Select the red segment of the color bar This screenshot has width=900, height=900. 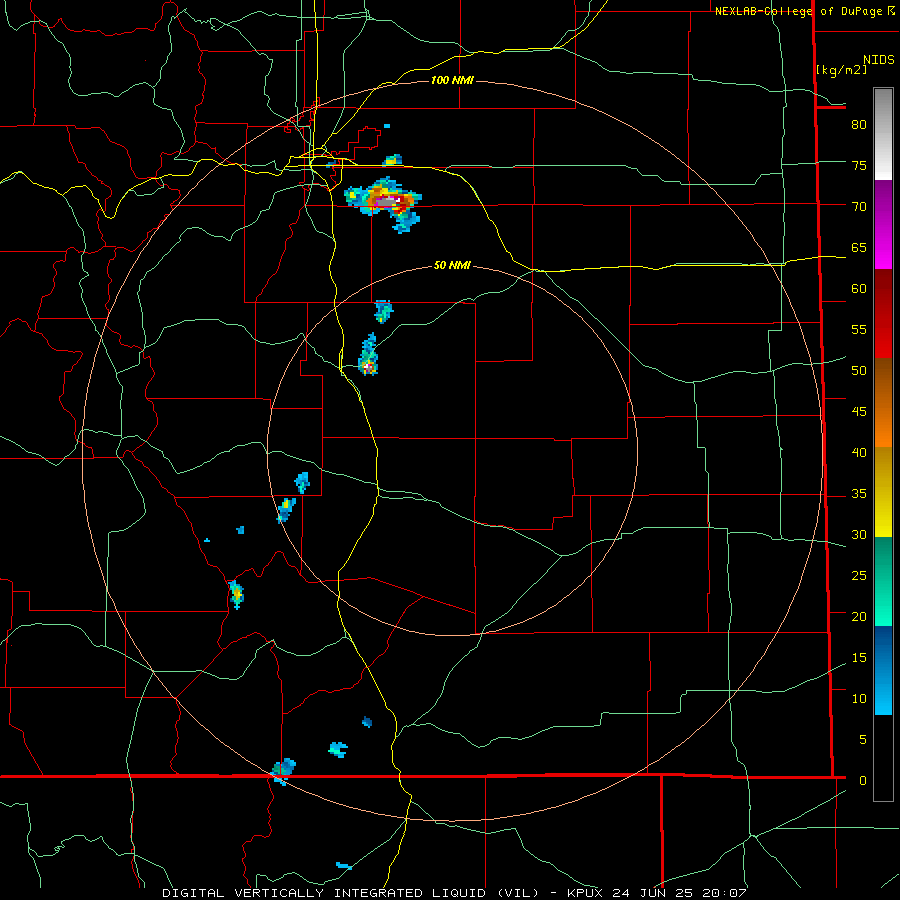pos(883,313)
